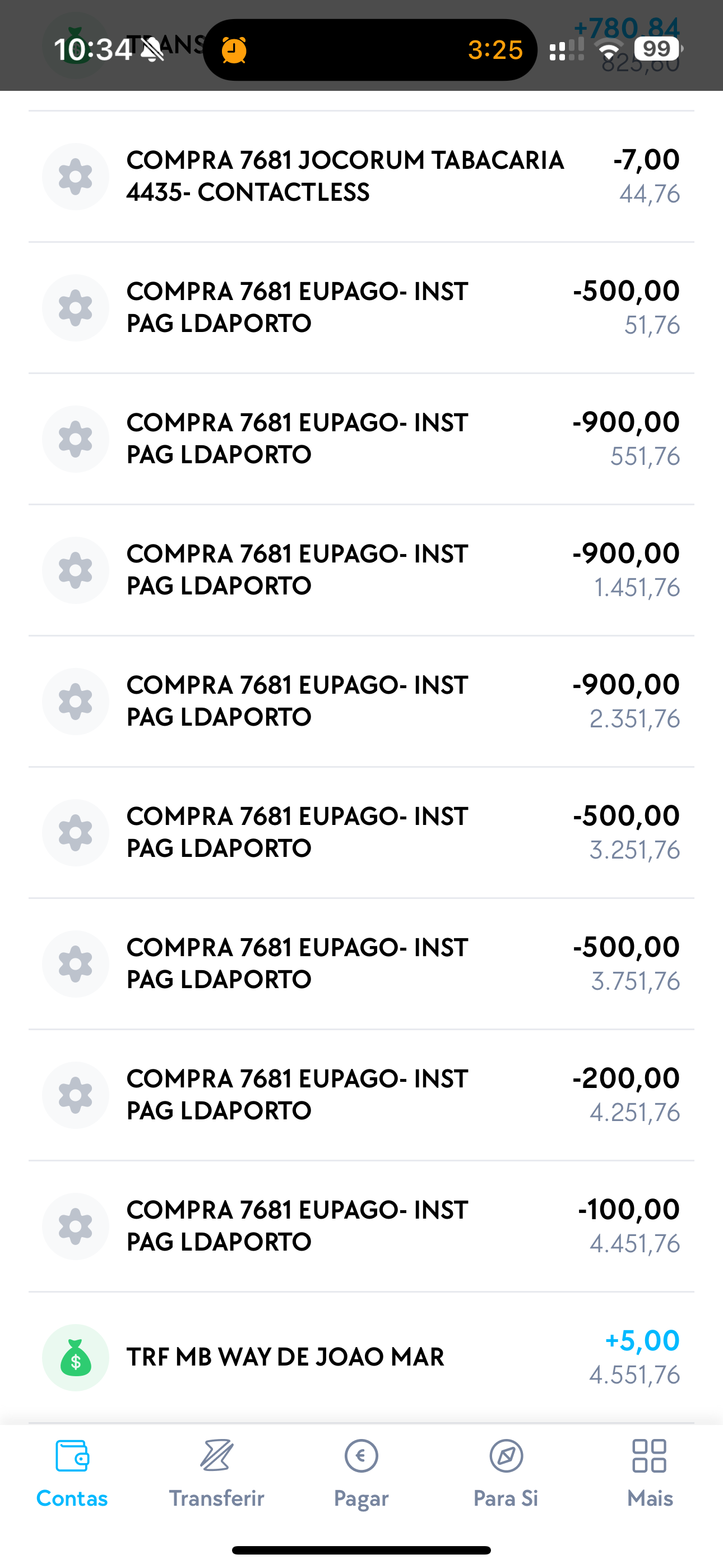Tap the Pagar euro coin icon
The width and height of the screenshot is (723, 1568).
pos(361,1456)
